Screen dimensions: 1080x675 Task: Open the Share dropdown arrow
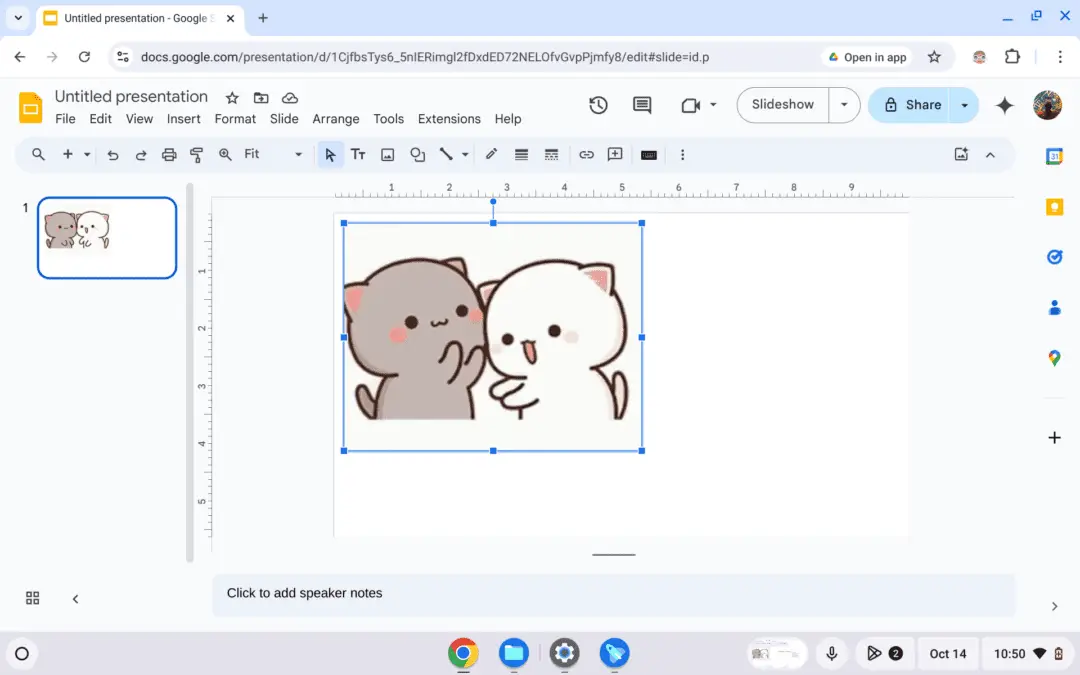coord(964,104)
